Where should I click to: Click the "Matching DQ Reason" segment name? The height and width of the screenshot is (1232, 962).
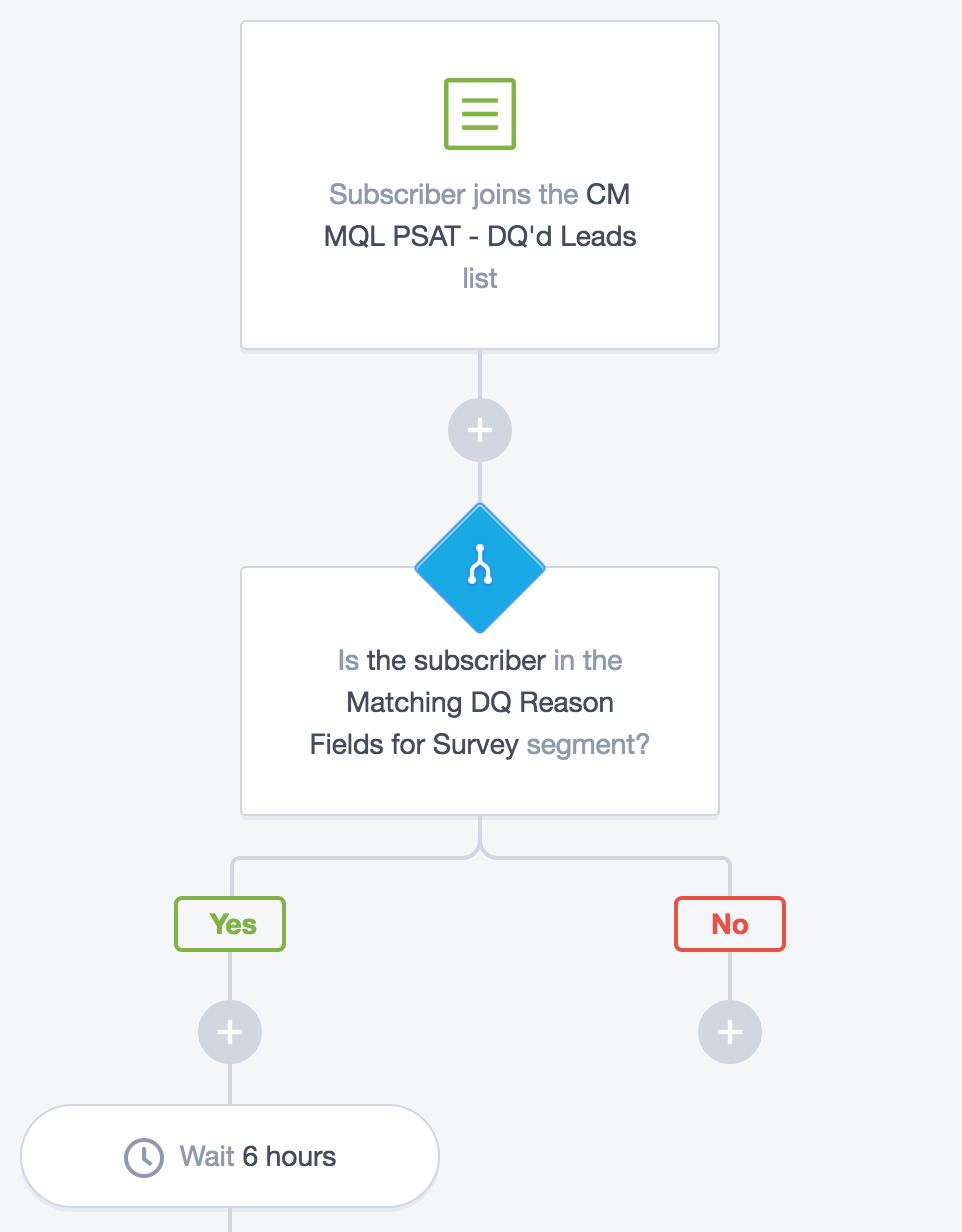coord(480,702)
